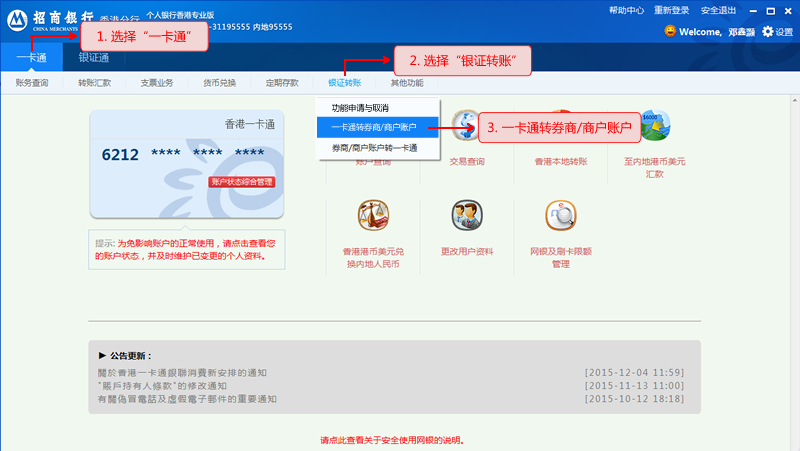Select 功能申请与取消 menu entry
800x451 pixels.
click(x=360, y=107)
